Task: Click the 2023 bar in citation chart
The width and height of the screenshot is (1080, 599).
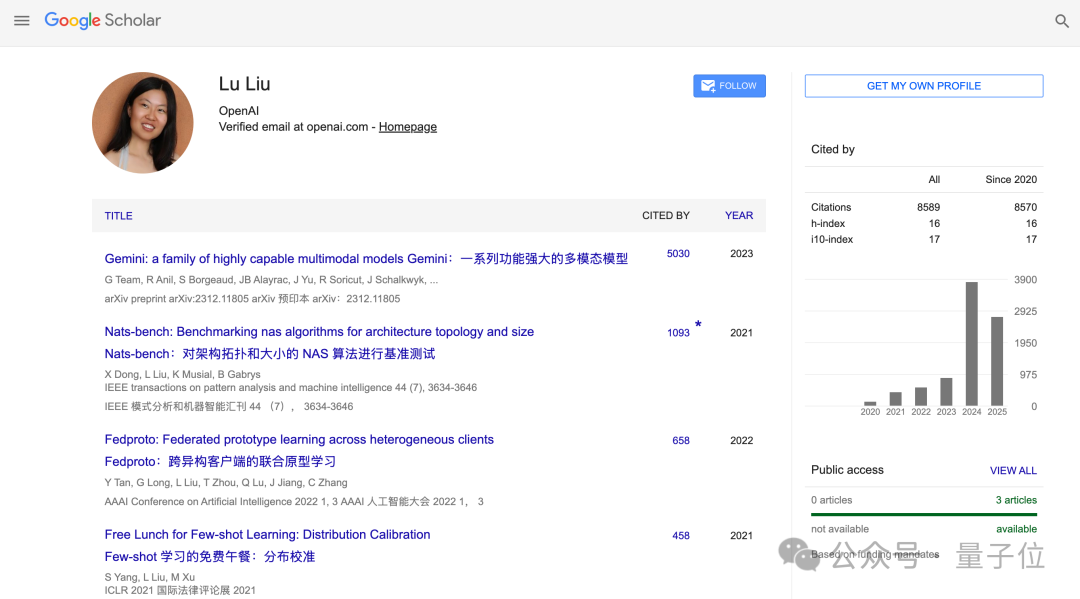Action: [x=946, y=392]
